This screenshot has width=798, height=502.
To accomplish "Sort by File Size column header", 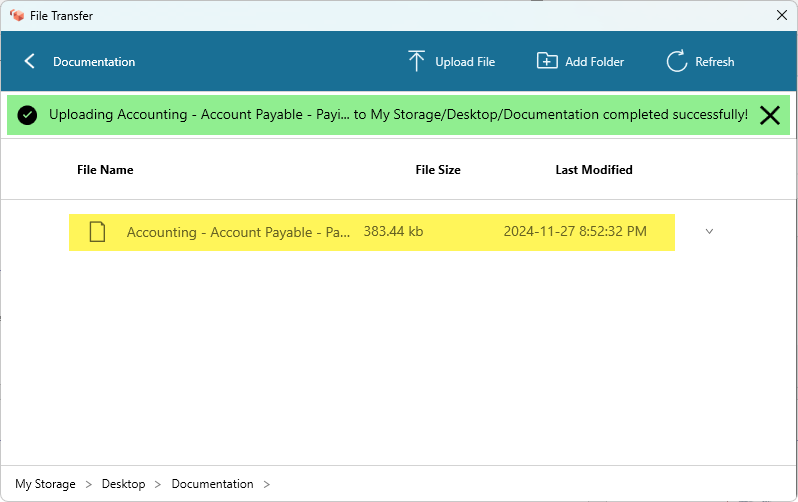I will tap(438, 170).
